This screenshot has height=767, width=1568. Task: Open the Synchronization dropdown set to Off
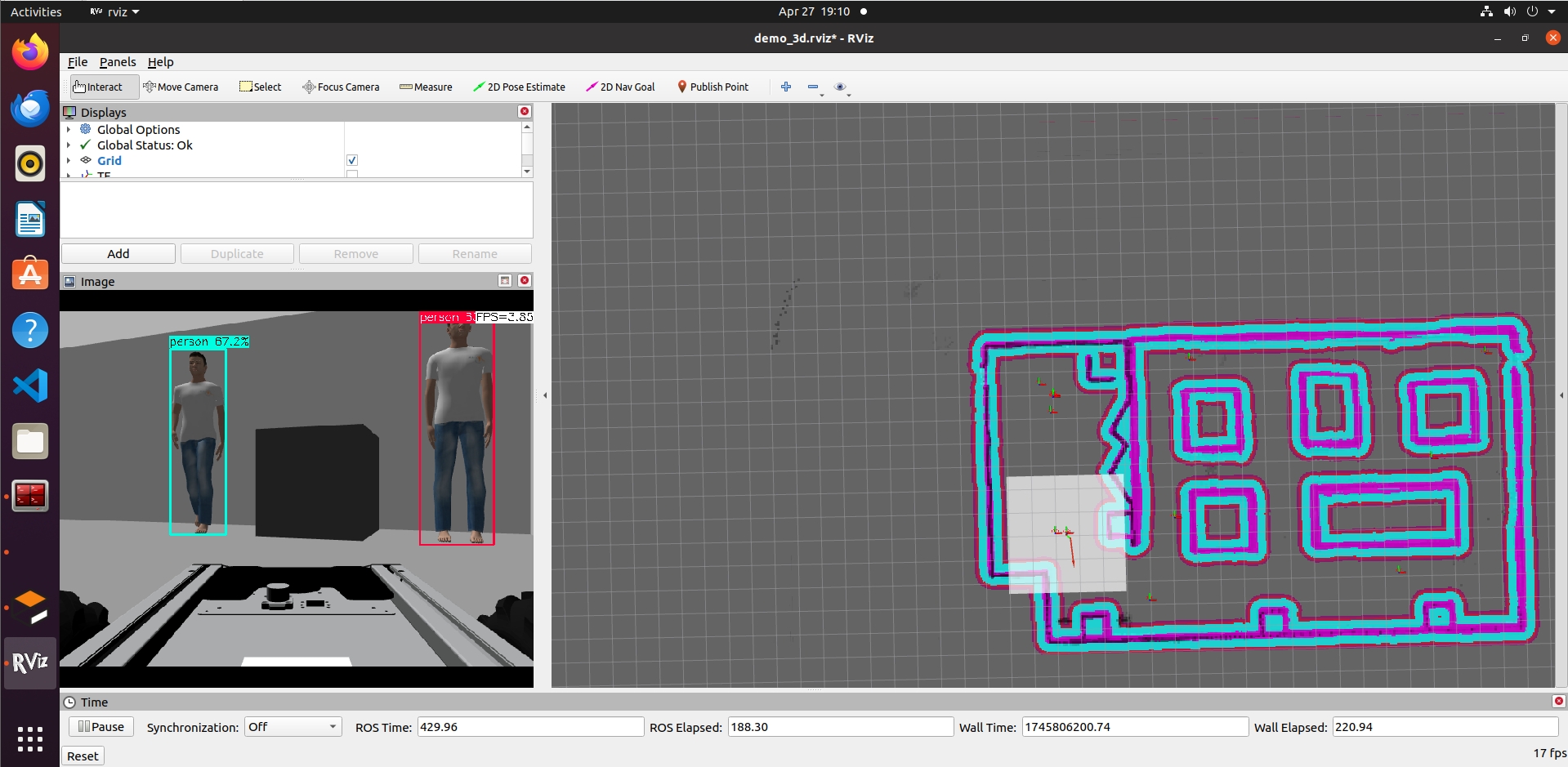point(293,727)
